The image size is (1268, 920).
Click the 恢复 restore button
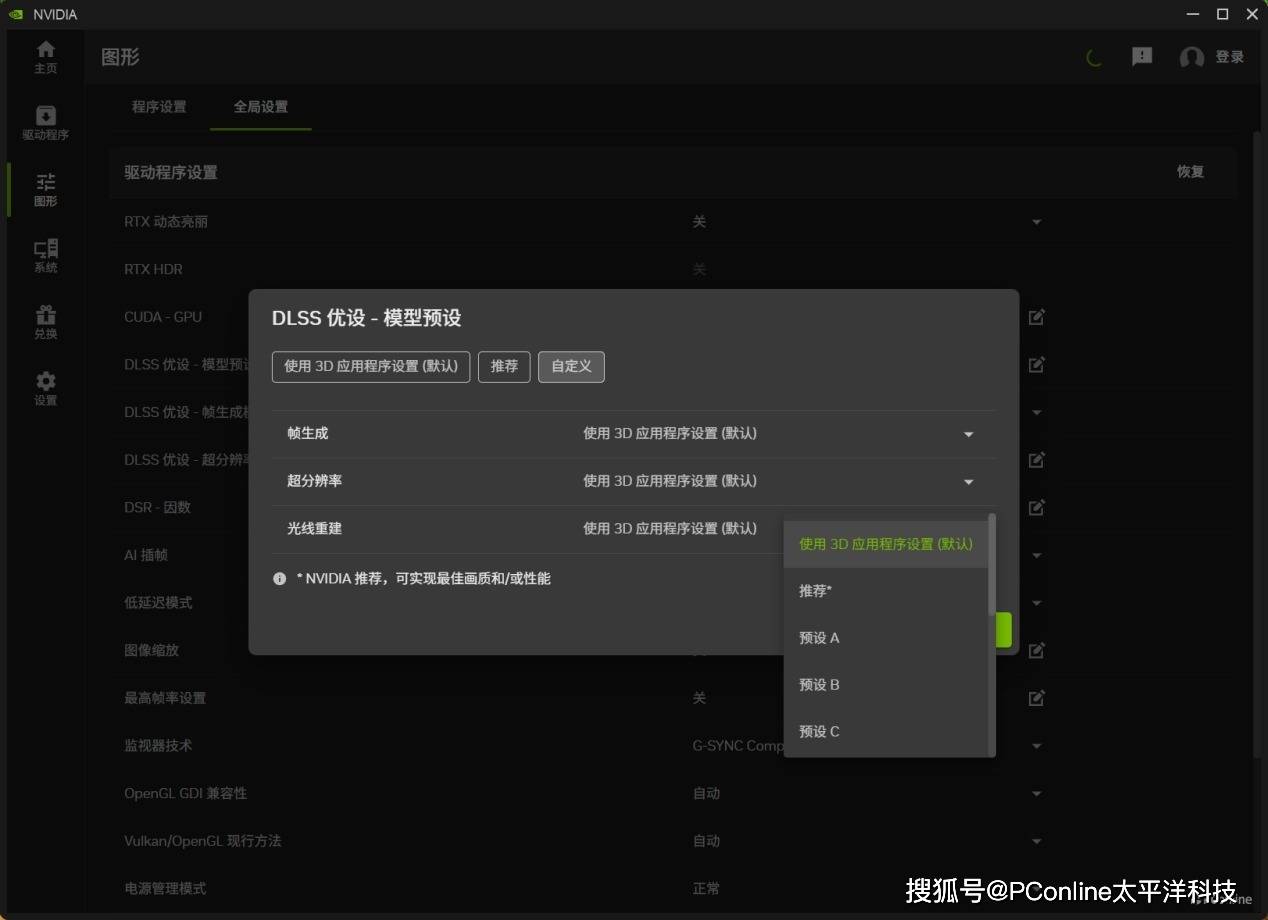coord(1190,172)
